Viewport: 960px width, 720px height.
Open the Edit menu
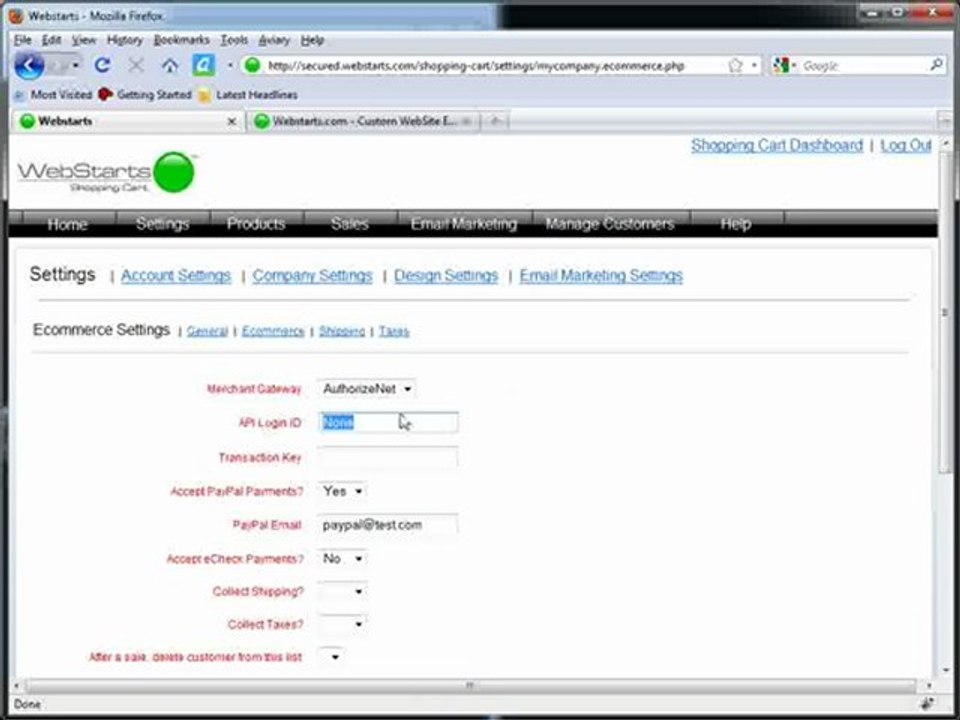coord(51,40)
